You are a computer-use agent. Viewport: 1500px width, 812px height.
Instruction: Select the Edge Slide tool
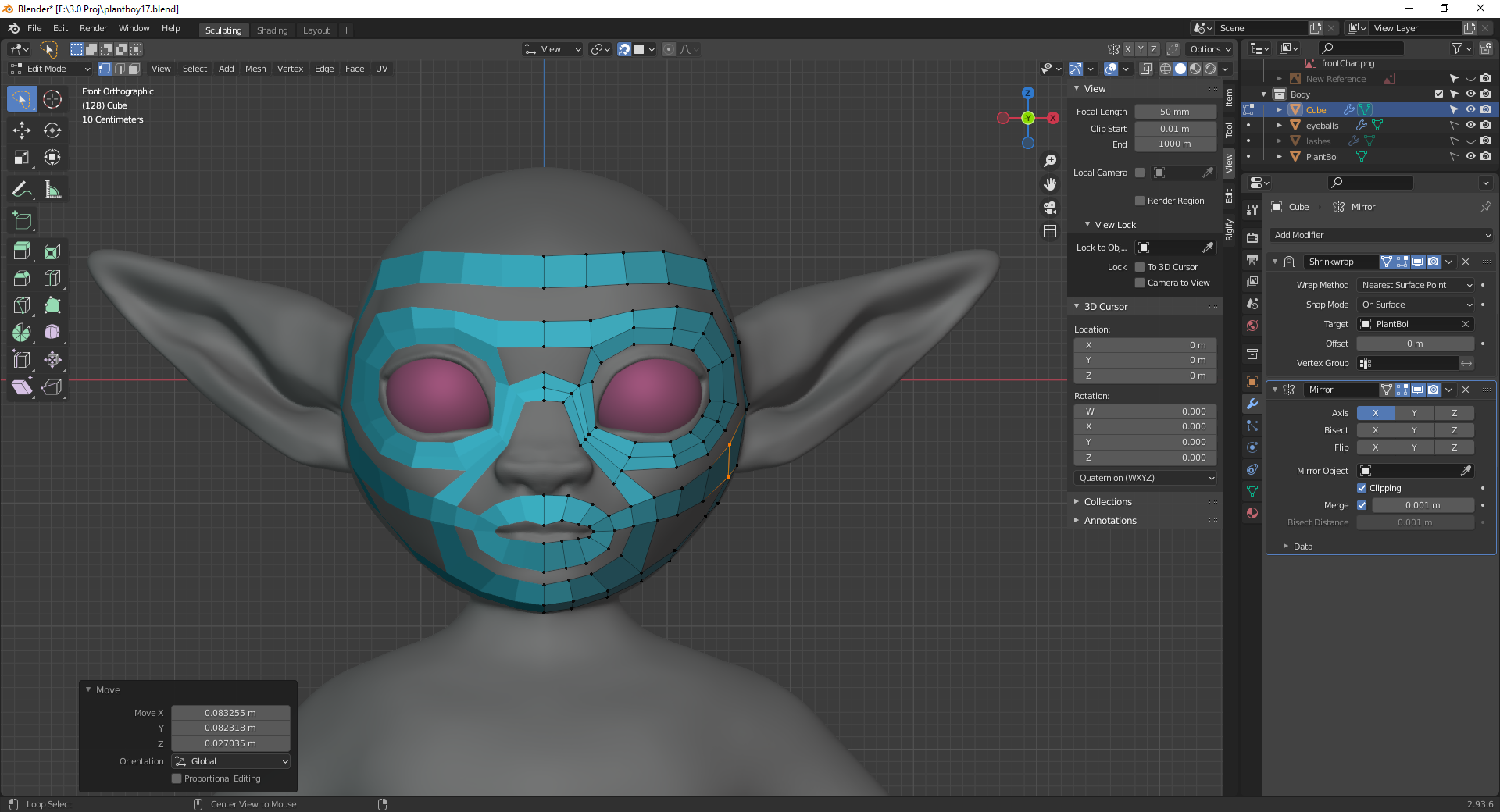click(22, 359)
